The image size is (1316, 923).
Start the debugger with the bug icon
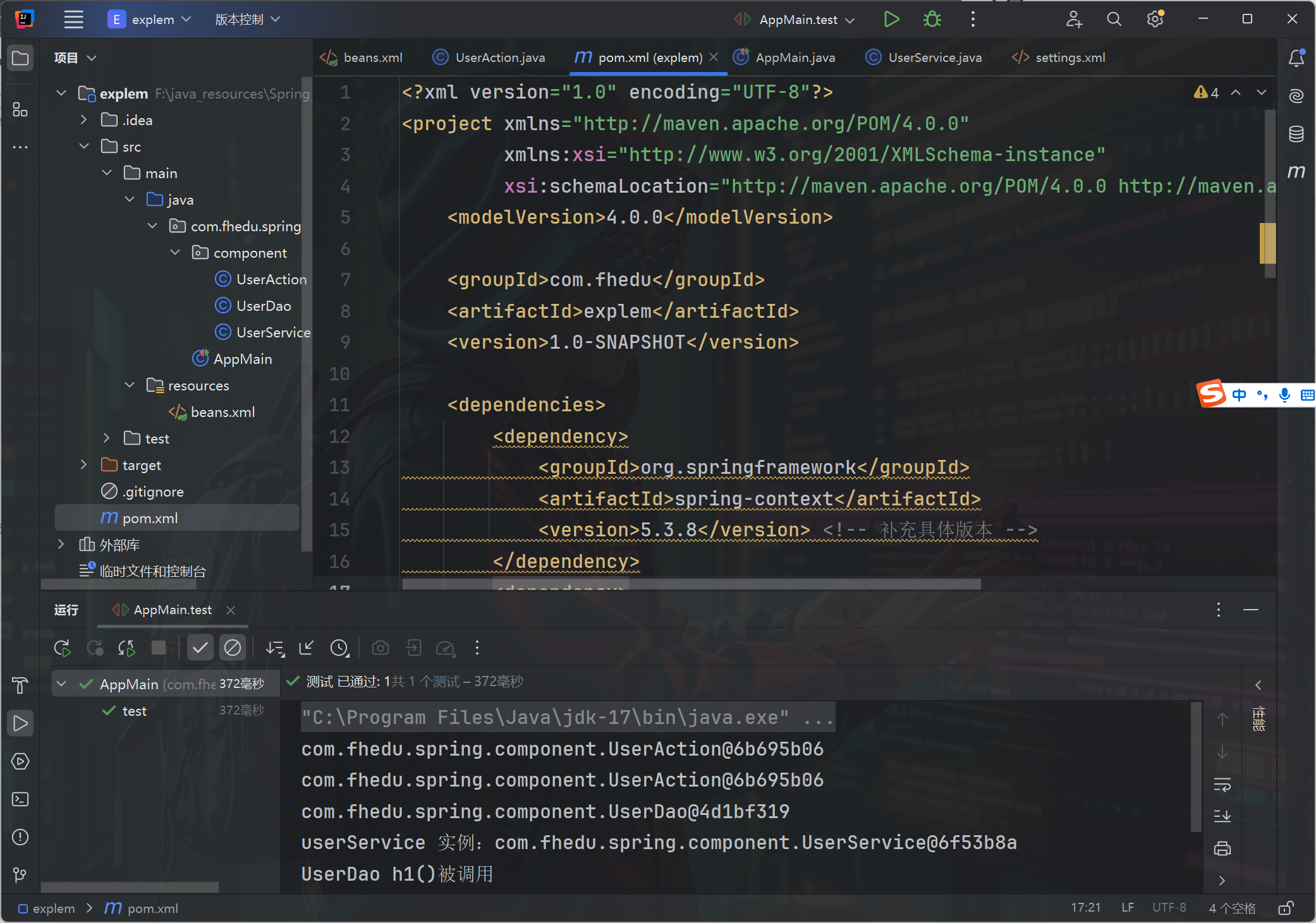932,19
